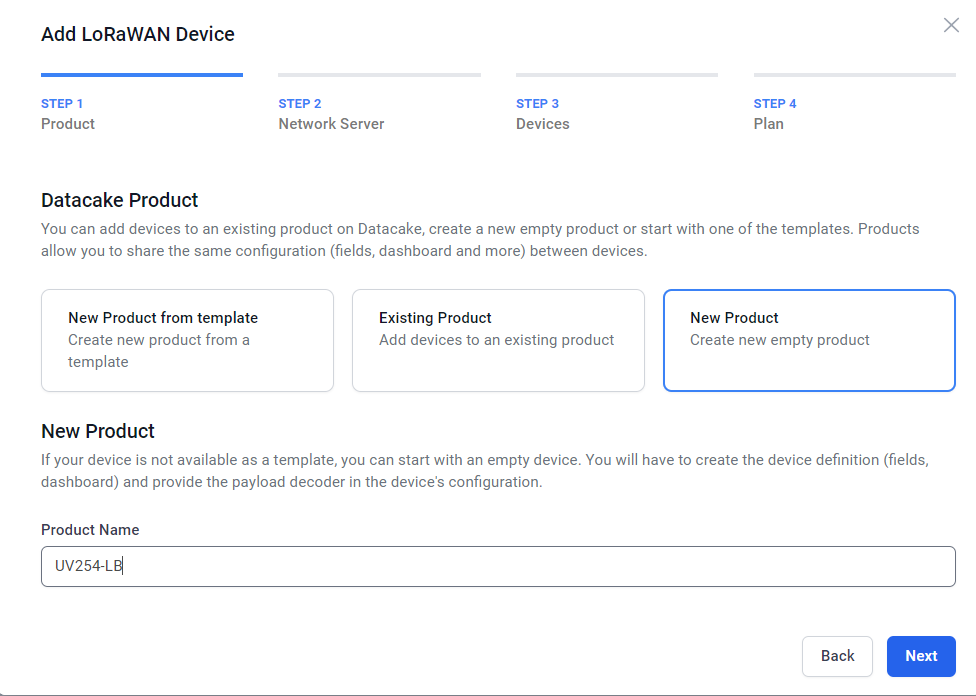The width and height of the screenshot is (976, 696).
Task: Click the Product Name input field
Action: point(498,567)
